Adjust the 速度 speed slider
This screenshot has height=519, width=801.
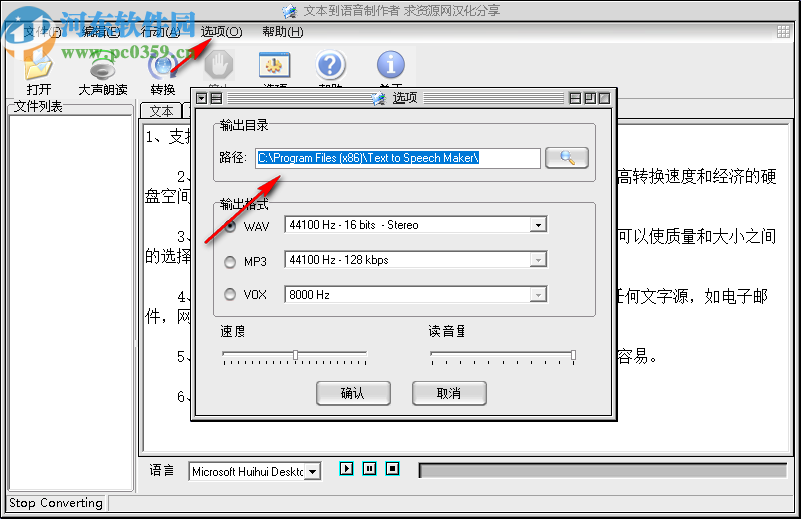coord(295,356)
